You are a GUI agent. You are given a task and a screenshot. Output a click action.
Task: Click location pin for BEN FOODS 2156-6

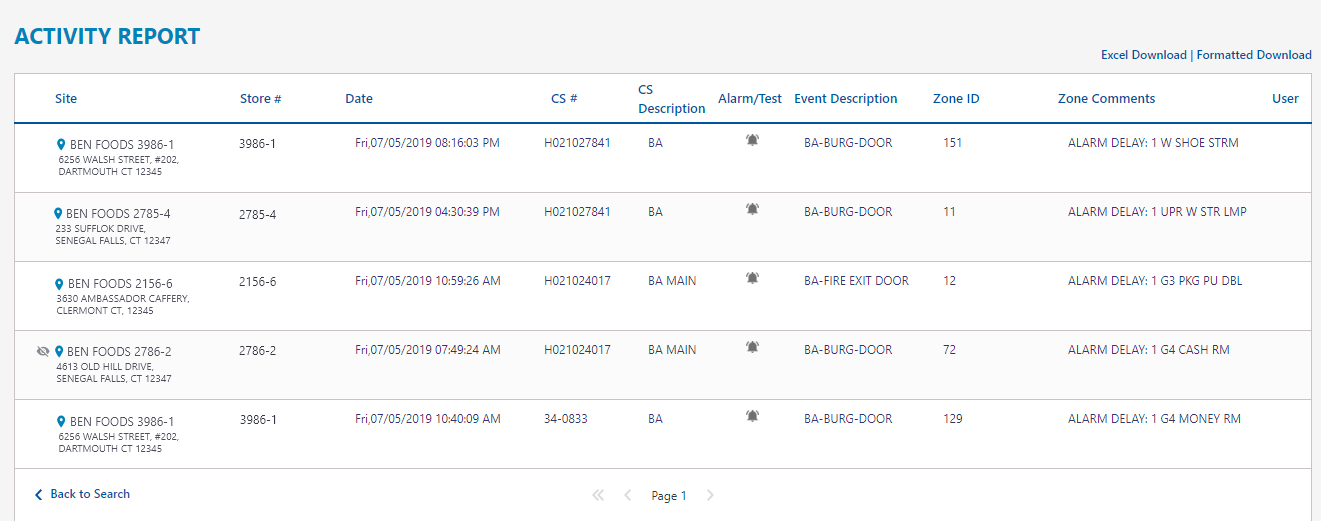(60, 284)
